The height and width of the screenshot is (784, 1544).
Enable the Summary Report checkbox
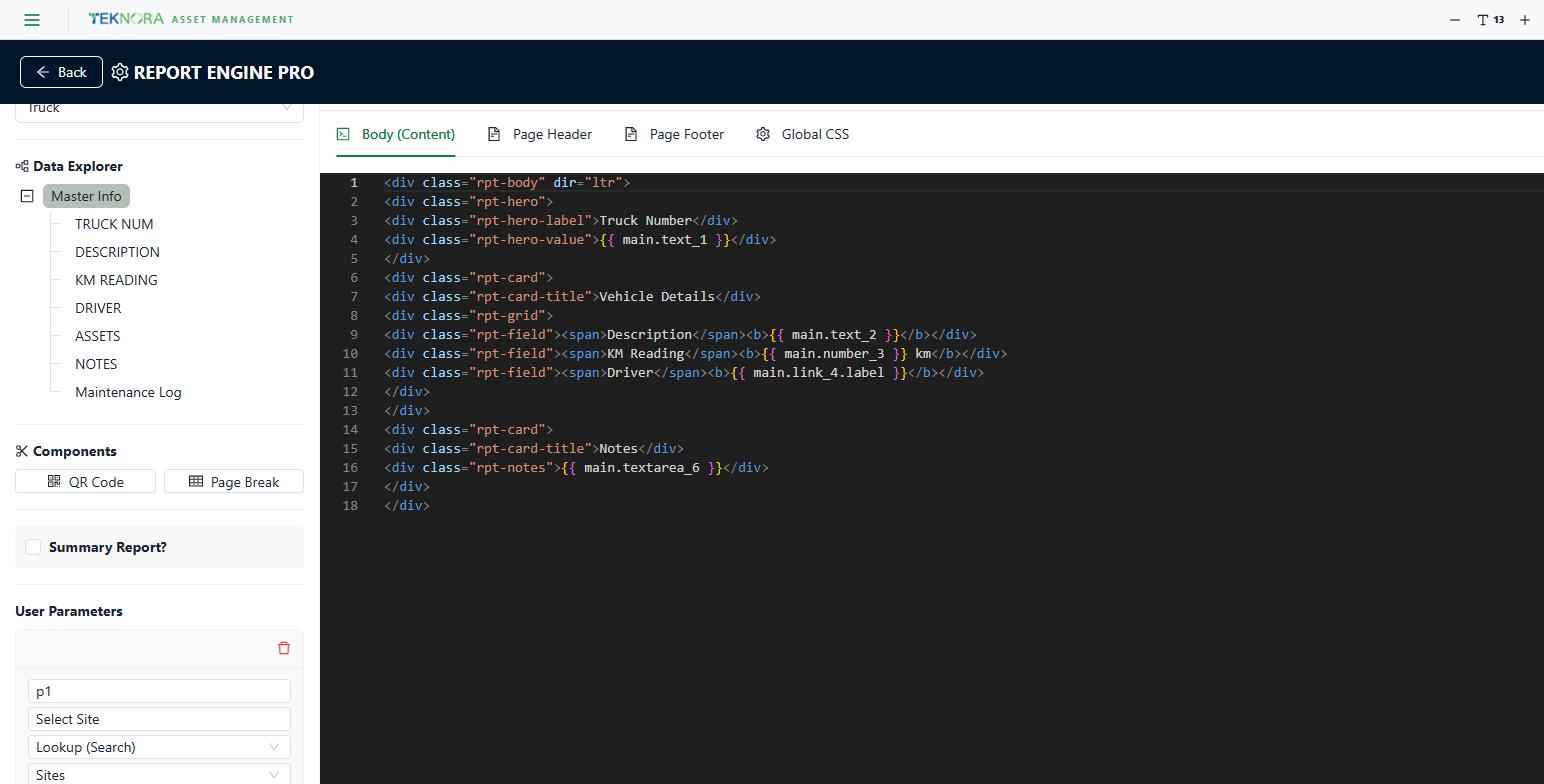(33, 547)
